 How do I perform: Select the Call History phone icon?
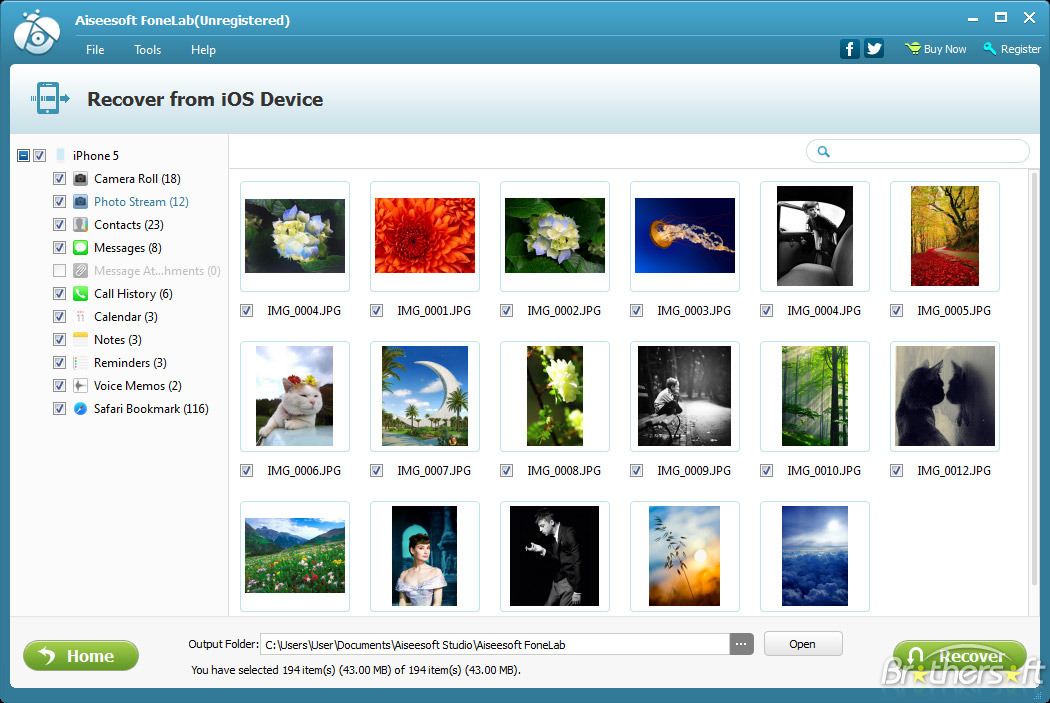click(81, 294)
